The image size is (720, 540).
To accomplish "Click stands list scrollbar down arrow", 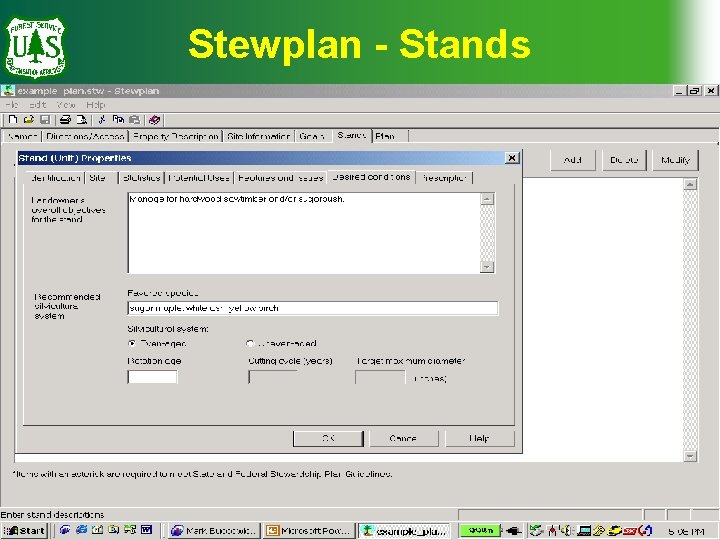I will pos(690,456).
